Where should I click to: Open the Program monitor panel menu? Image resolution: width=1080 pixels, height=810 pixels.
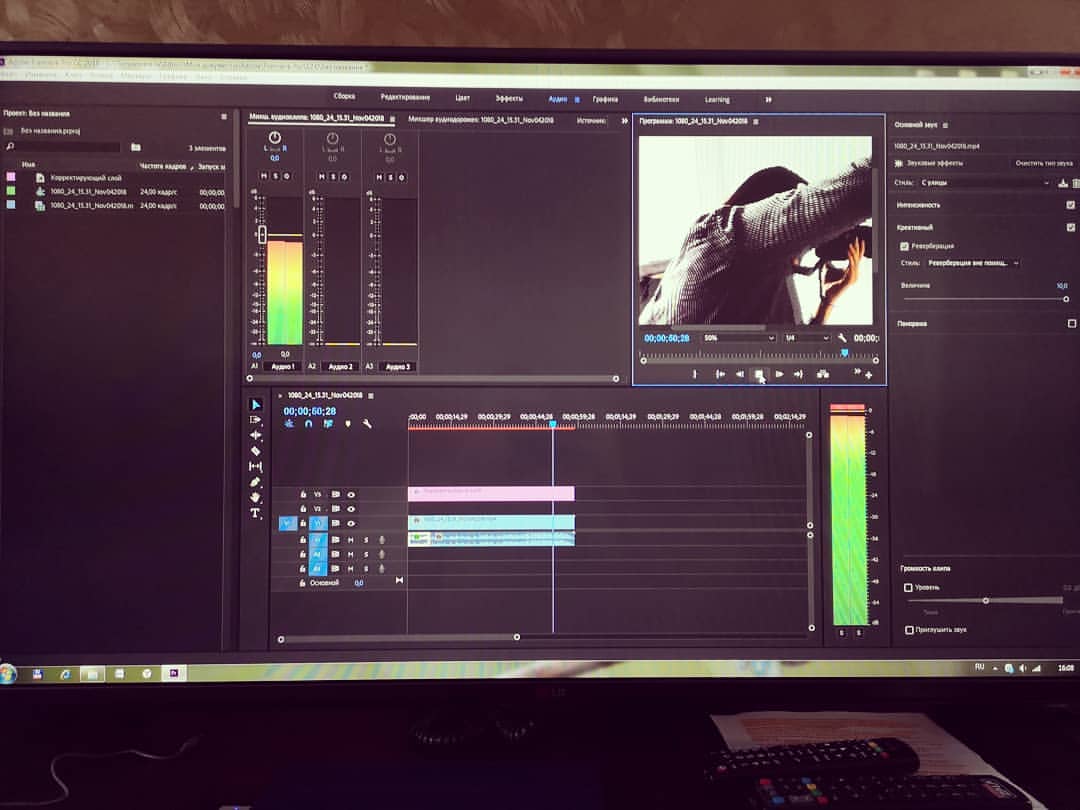tap(756, 121)
